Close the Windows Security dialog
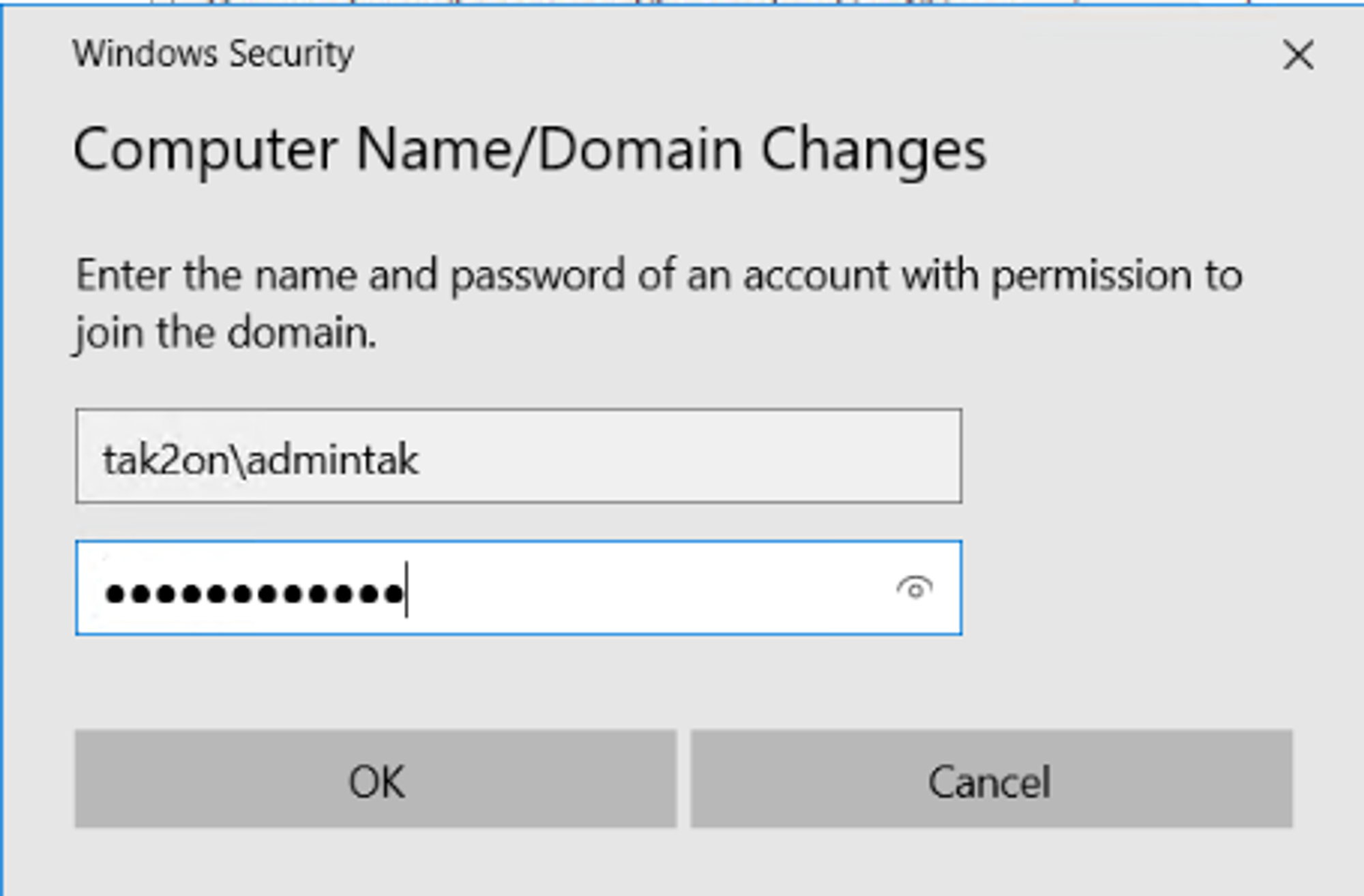The image size is (1364, 896). coord(1298,55)
